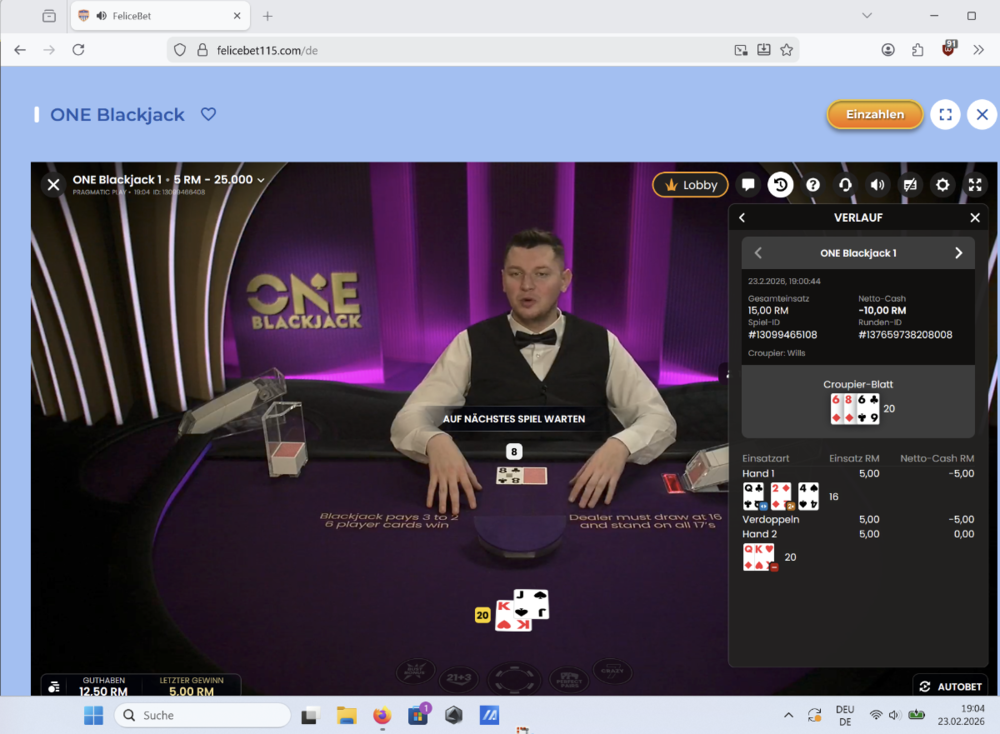Return to the Lobby
1000x734 pixels.
[x=691, y=185]
